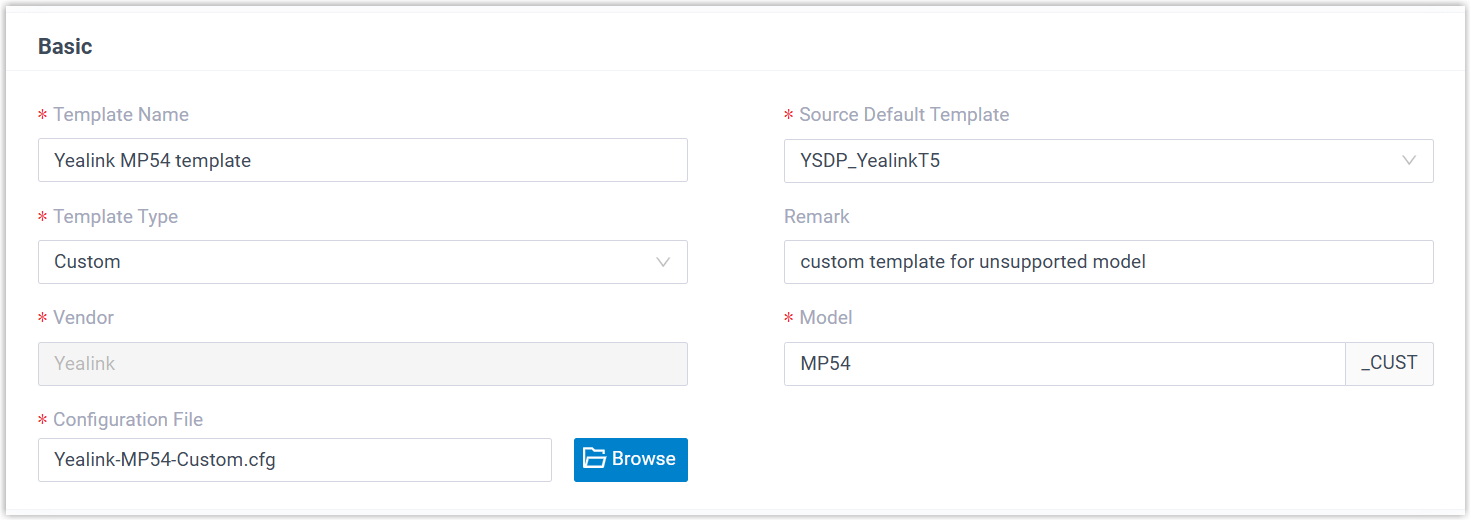Select the Model field containing MP54

click(1064, 364)
